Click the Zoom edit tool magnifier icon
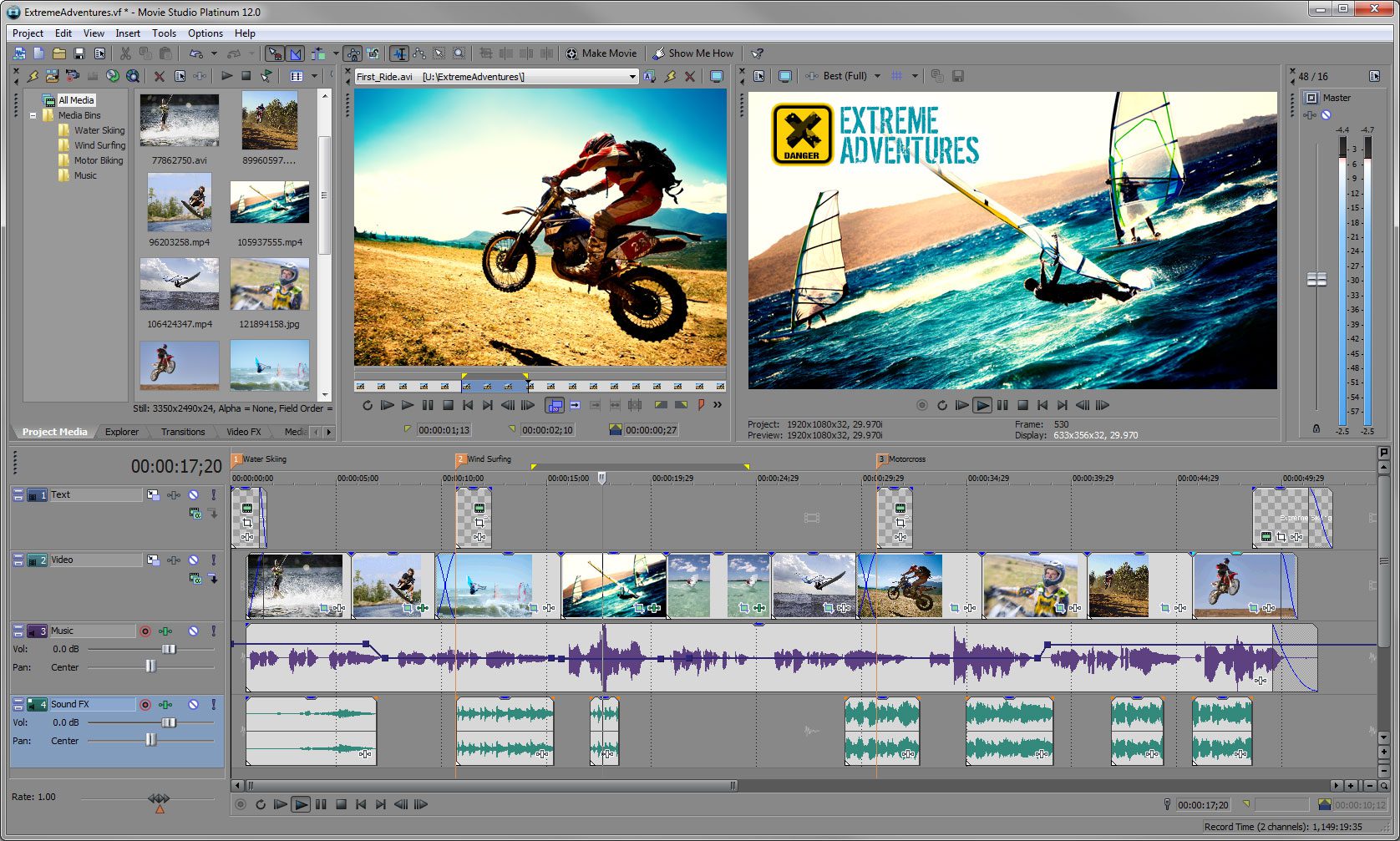The width and height of the screenshot is (1400, 841). [x=459, y=53]
